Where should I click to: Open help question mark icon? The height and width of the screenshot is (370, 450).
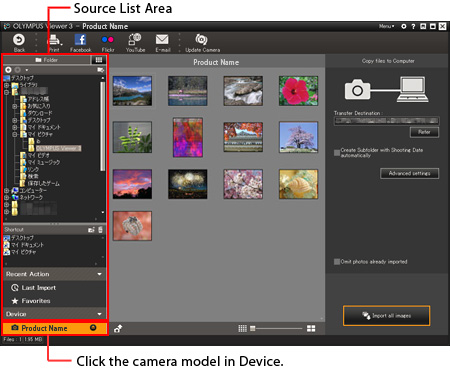click(x=413, y=26)
